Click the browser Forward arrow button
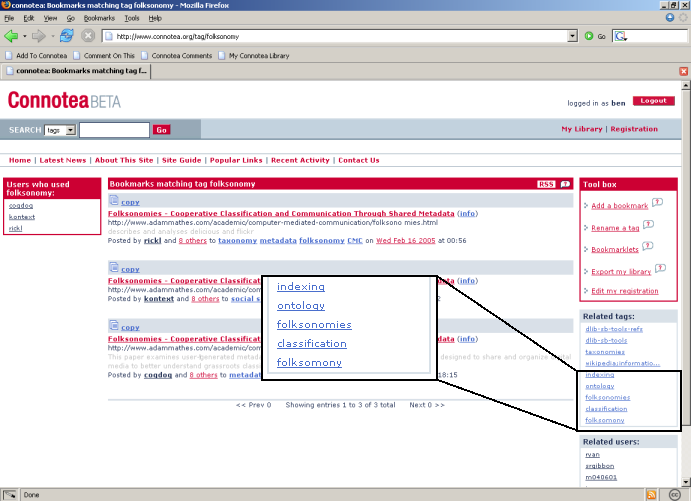This screenshot has width=691, height=501. click(39, 36)
